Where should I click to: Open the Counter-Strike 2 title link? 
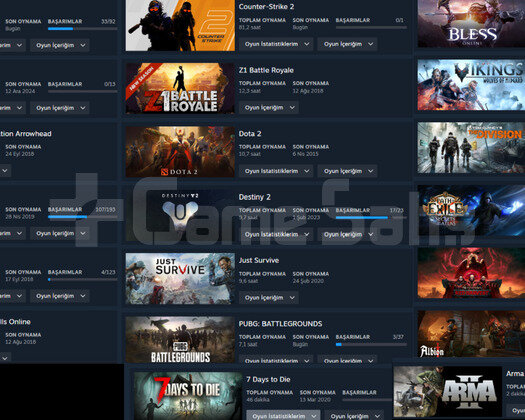pyautogui.click(x=266, y=6)
